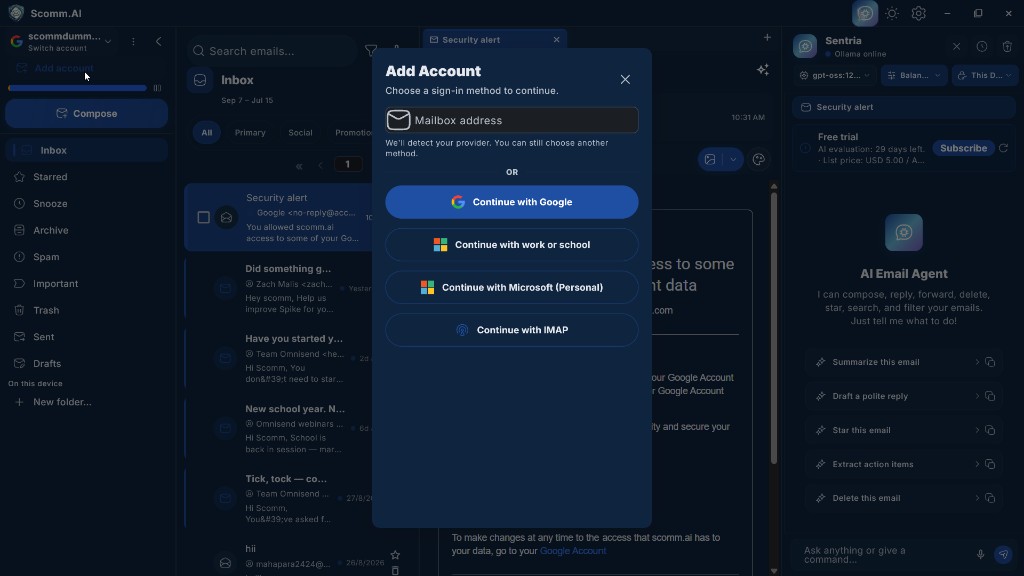The width and height of the screenshot is (1024, 576).
Task: Open Sentria chat history clock icon
Action: pyautogui.click(x=982, y=46)
